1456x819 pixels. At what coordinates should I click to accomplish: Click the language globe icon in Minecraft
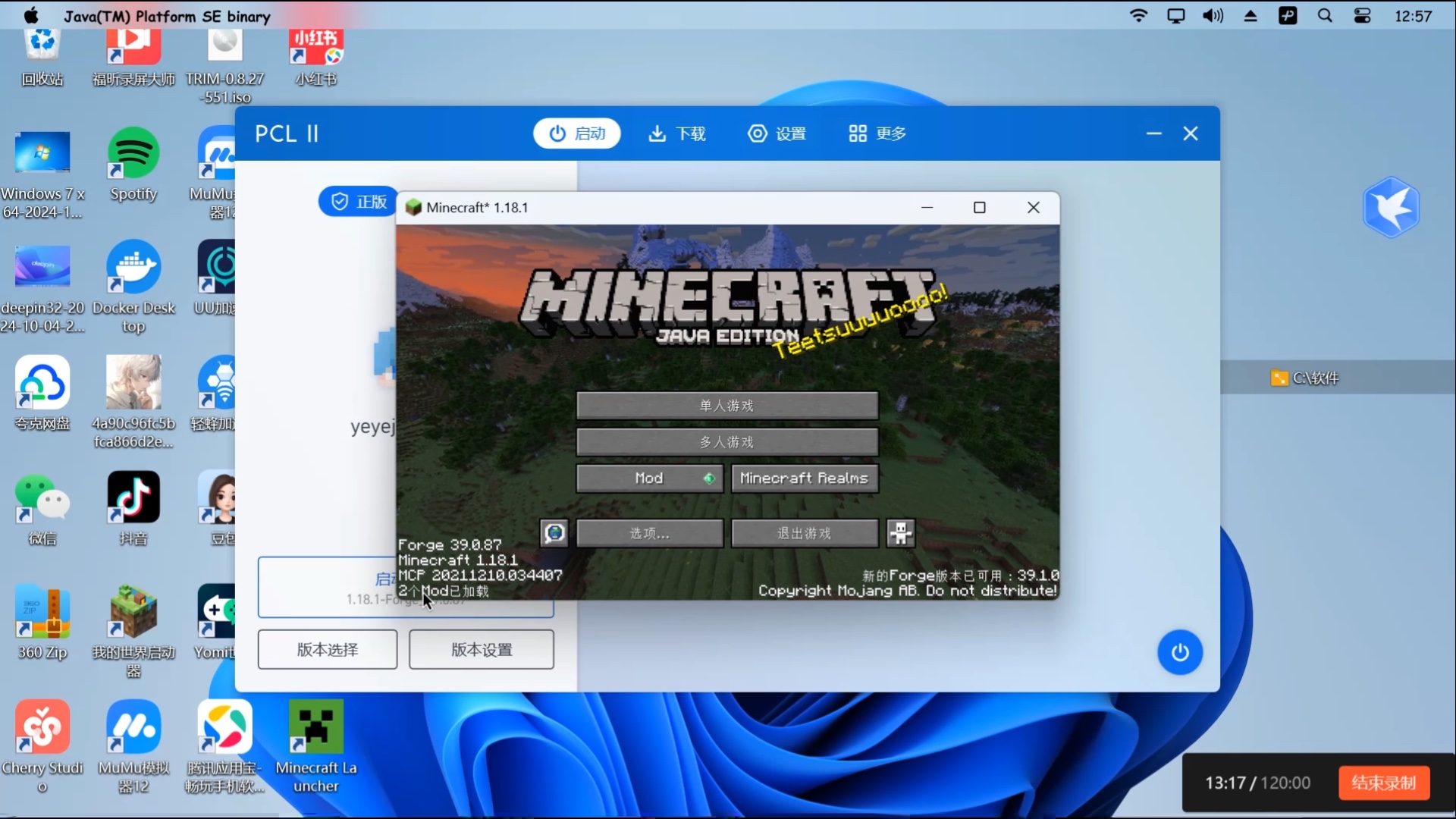coord(554,533)
